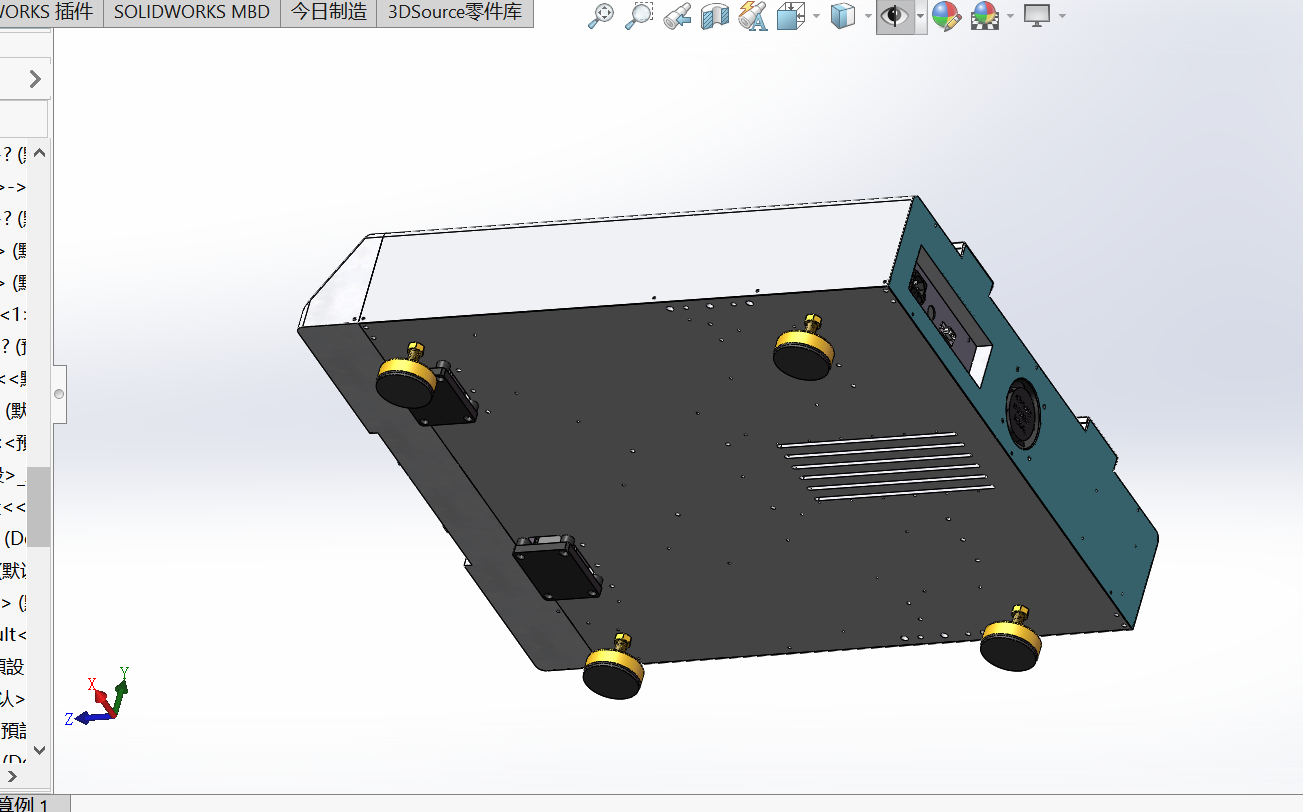1303x812 pixels.
Task: Open the Apply Scene dropdown arrow
Action: 1011,17
